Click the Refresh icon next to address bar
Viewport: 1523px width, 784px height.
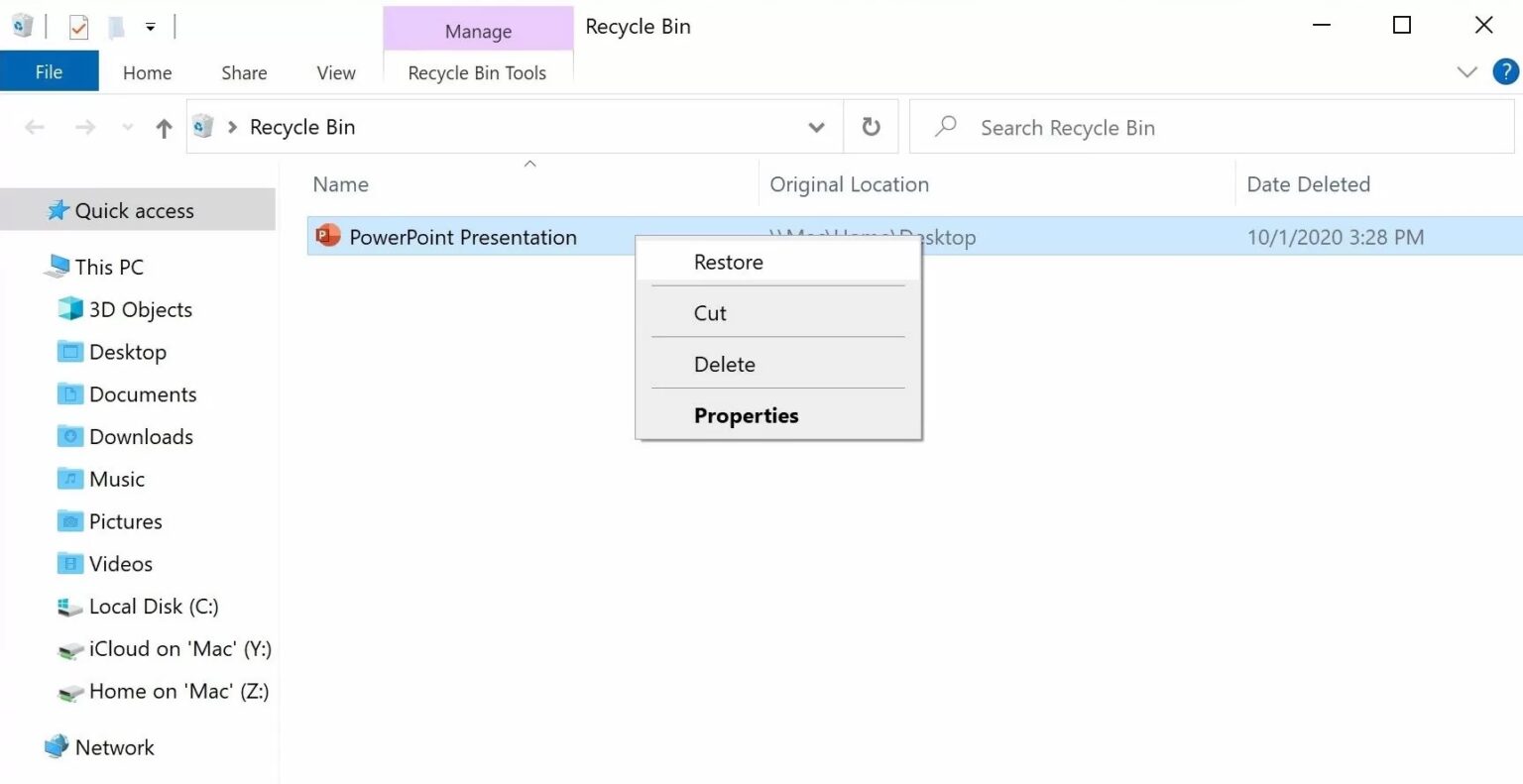coord(871,126)
